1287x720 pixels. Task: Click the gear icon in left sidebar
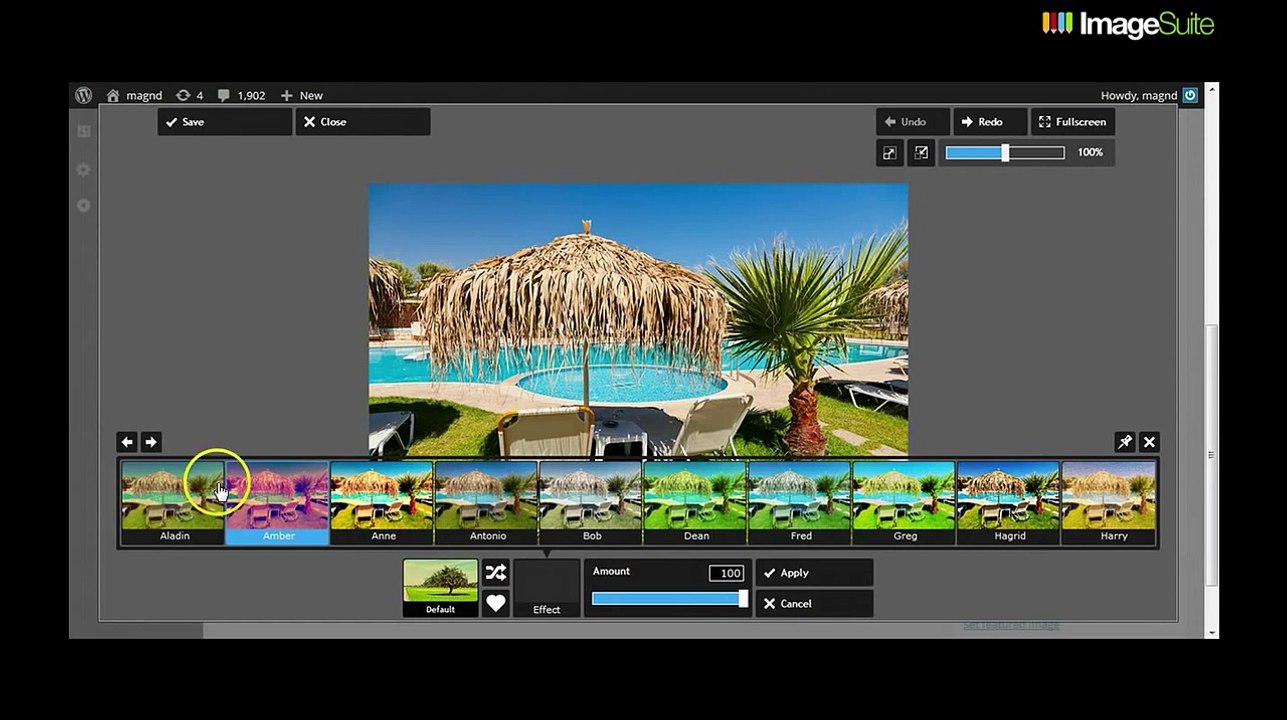tap(84, 170)
